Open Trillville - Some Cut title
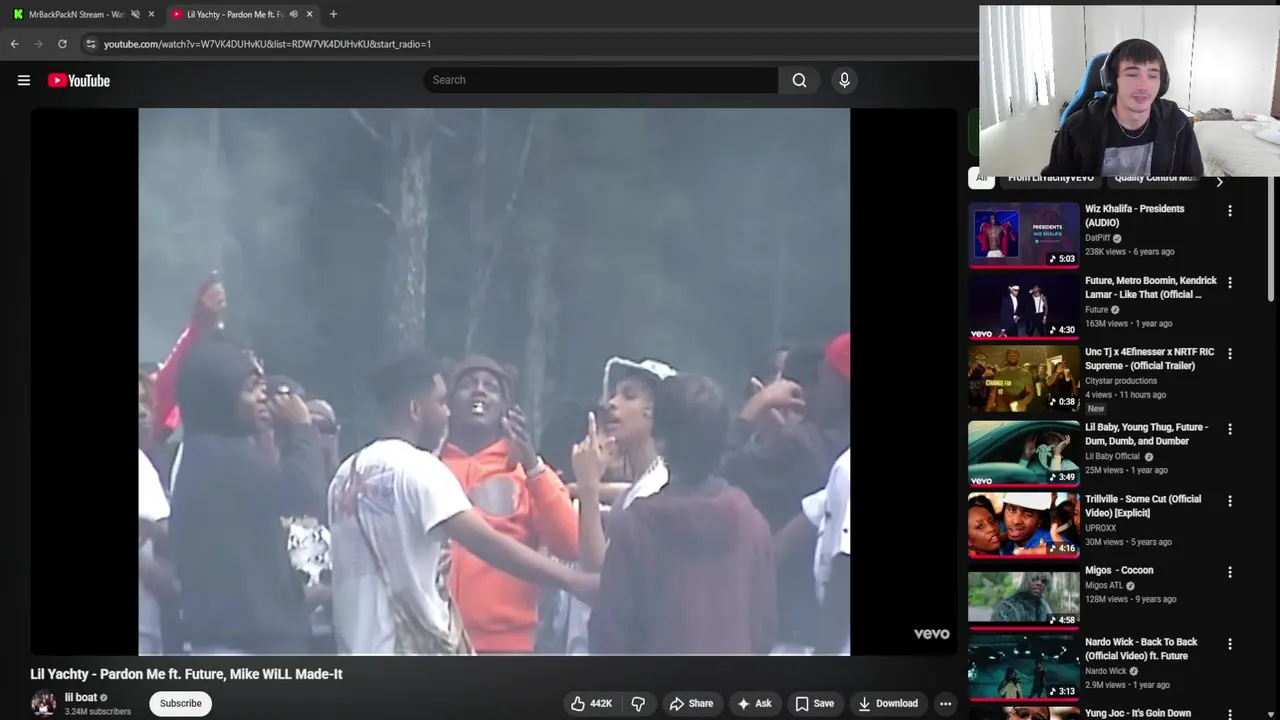Viewport: 1280px width, 720px height. (x=1143, y=506)
